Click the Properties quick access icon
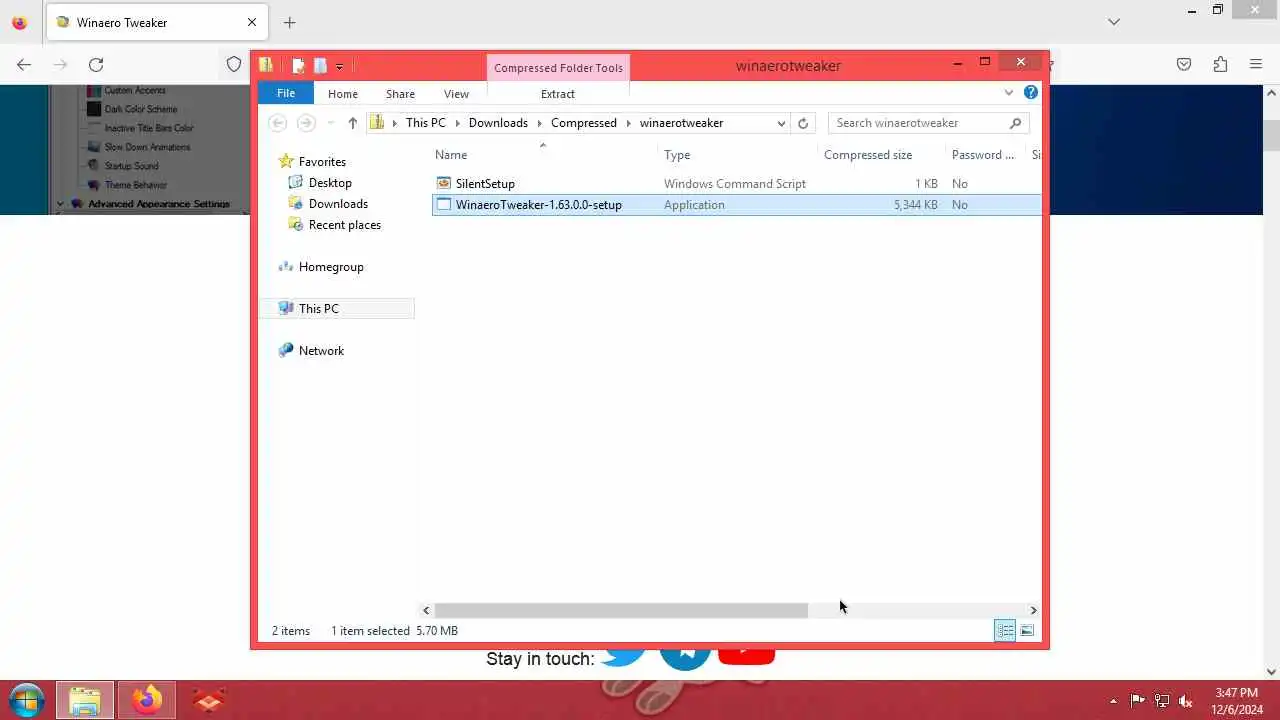Image resolution: width=1280 pixels, height=720 pixels. click(x=298, y=66)
